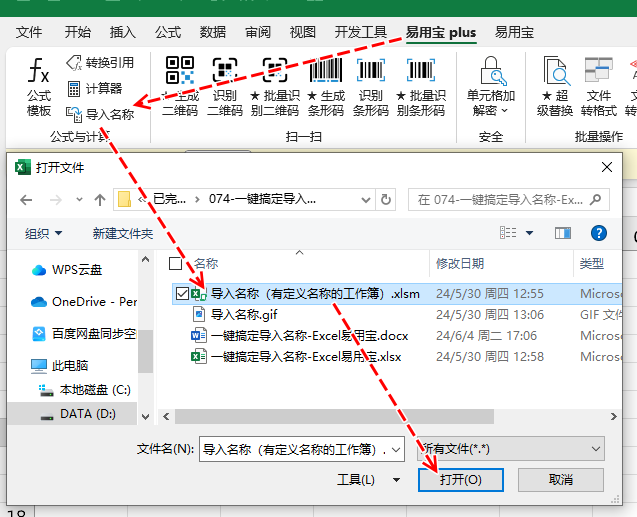
Task: Click the 识别条形码 recognize barcode icon
Action: 370,71
